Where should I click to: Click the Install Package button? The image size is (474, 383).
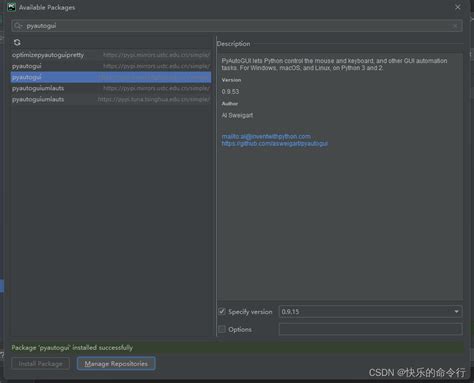click(40, 364)
